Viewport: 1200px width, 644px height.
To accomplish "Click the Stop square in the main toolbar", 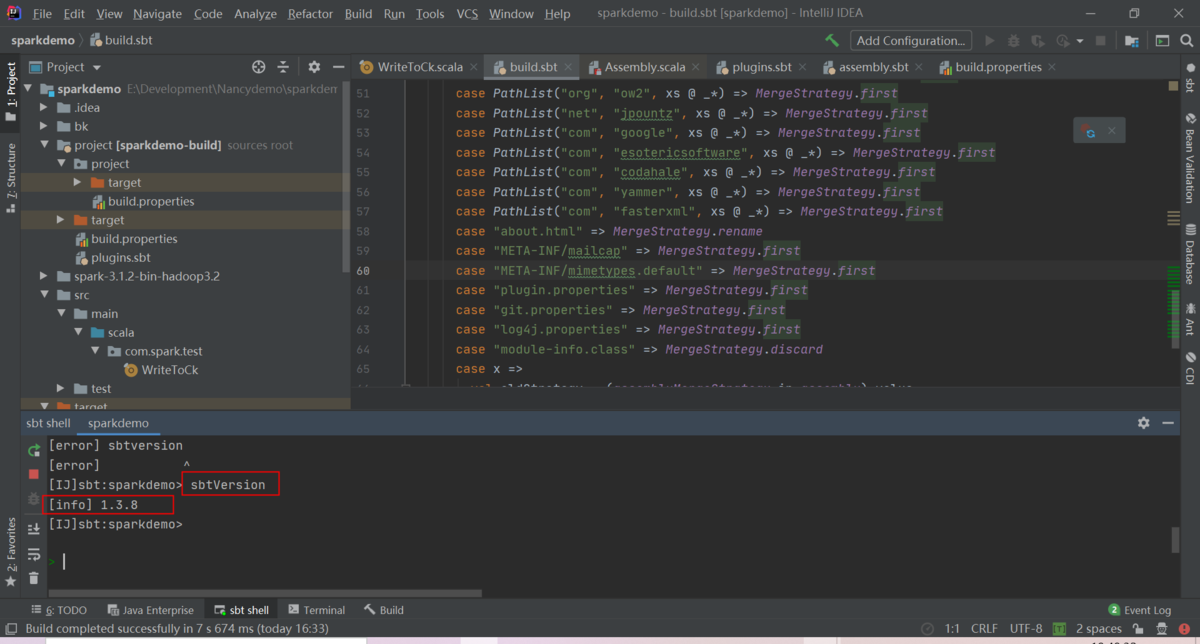I will 1101,41.
